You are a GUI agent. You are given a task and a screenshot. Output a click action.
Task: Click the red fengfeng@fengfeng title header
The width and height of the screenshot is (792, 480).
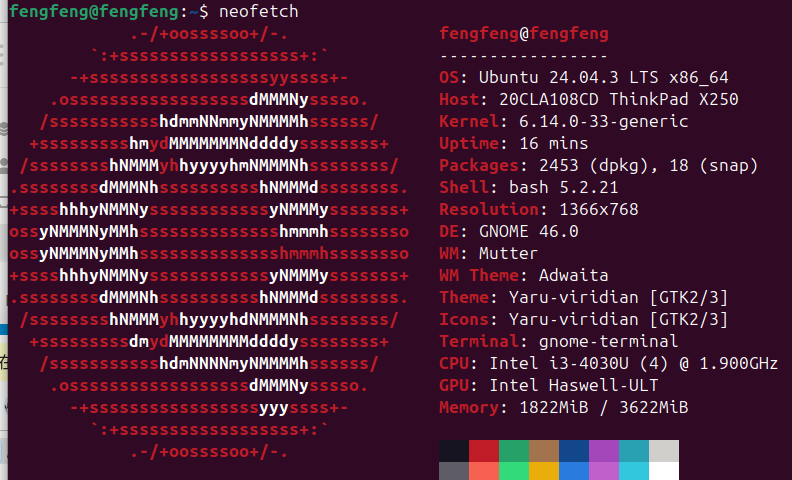point(524,34)
